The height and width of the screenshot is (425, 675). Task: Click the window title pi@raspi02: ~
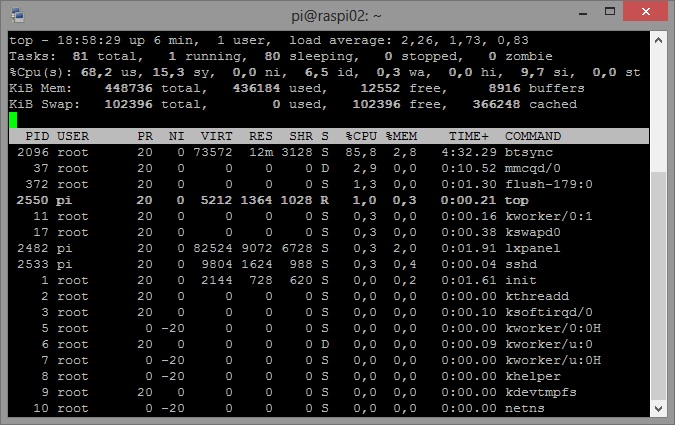[x=336, y=16]
